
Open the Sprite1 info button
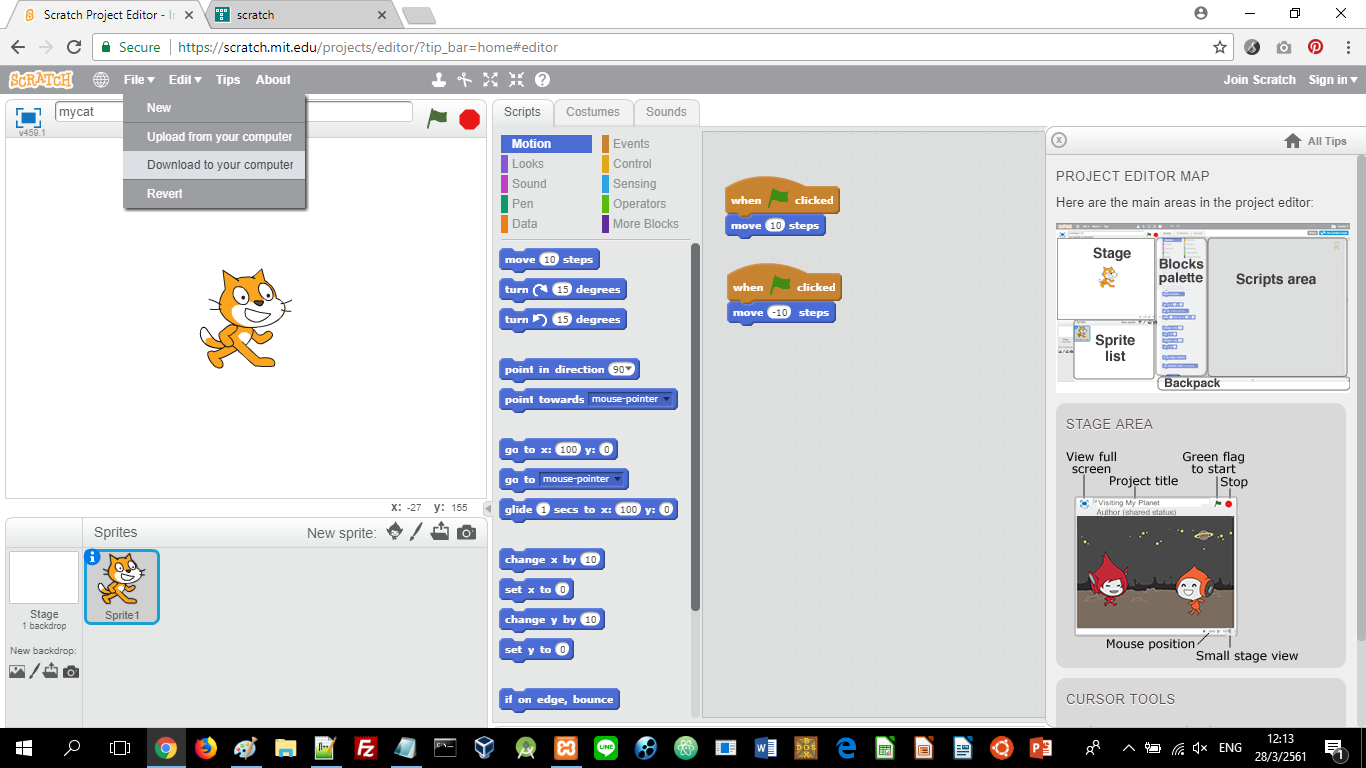click(93, 558)
